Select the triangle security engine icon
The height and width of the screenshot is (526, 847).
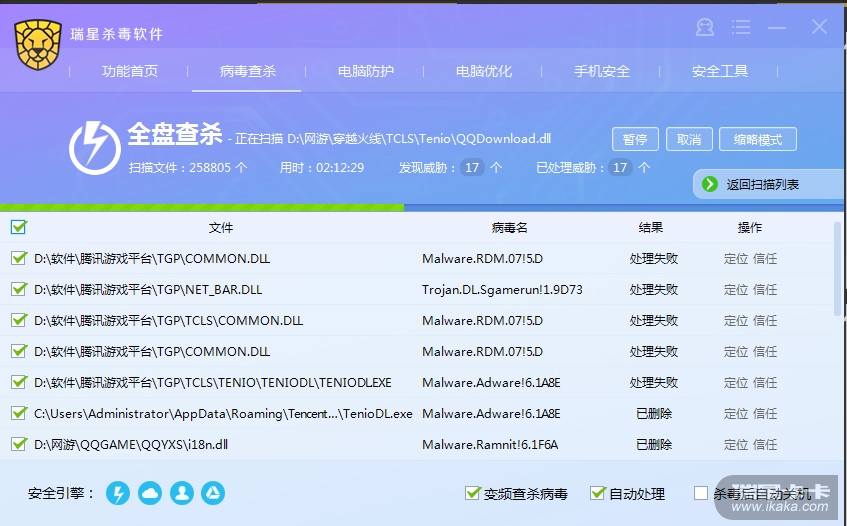pos(213,493)
